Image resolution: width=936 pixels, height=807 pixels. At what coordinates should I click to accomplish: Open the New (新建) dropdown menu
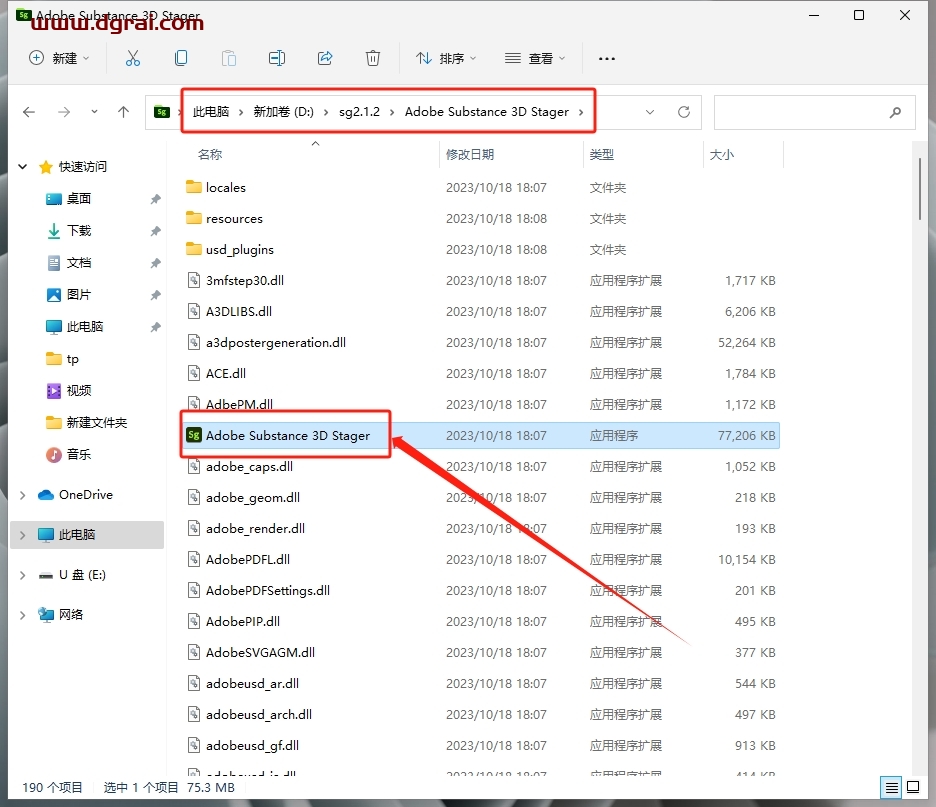[59, 58]
